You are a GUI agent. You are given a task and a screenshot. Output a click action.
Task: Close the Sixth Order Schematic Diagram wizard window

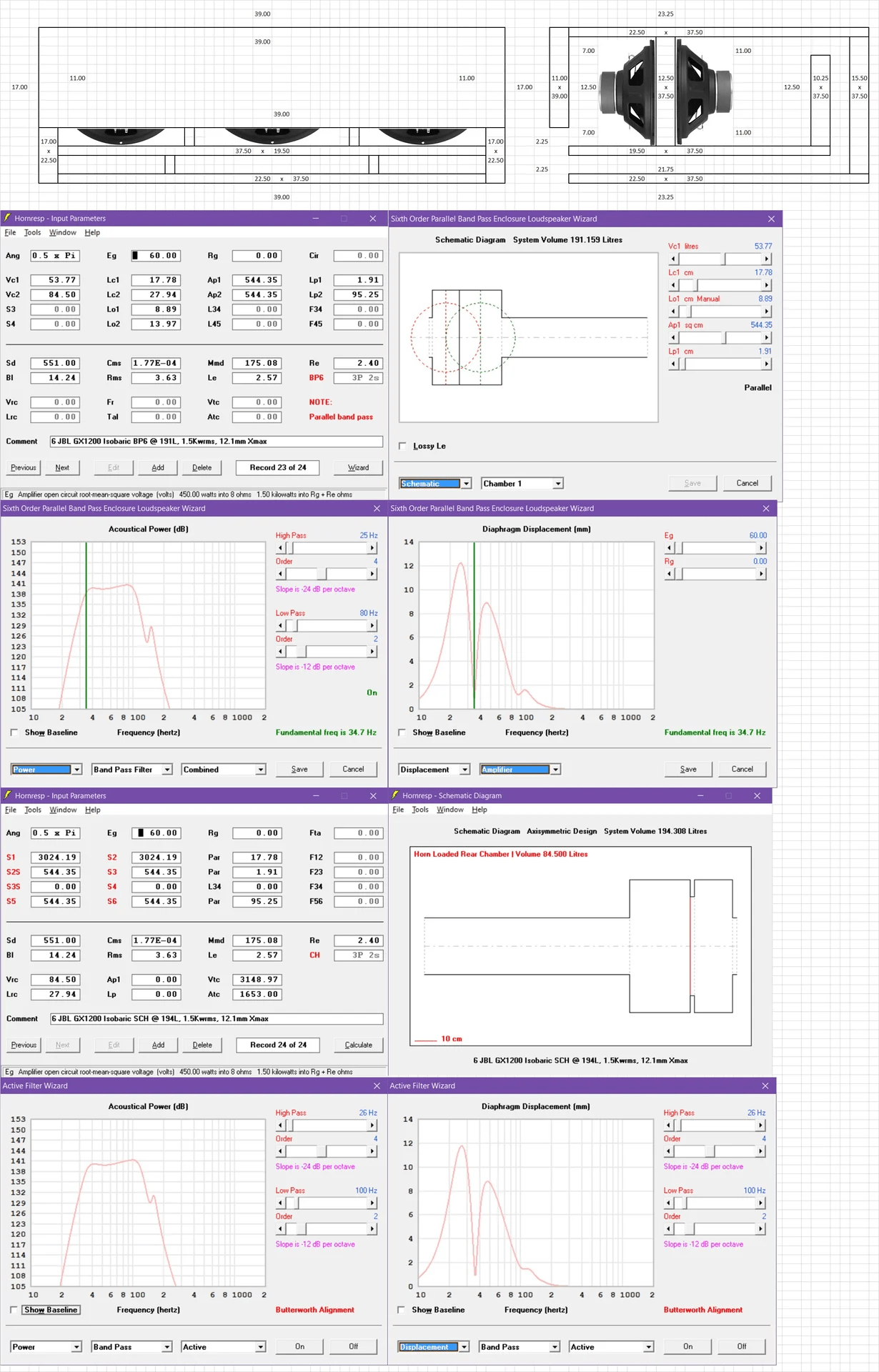tap(771, 219)
